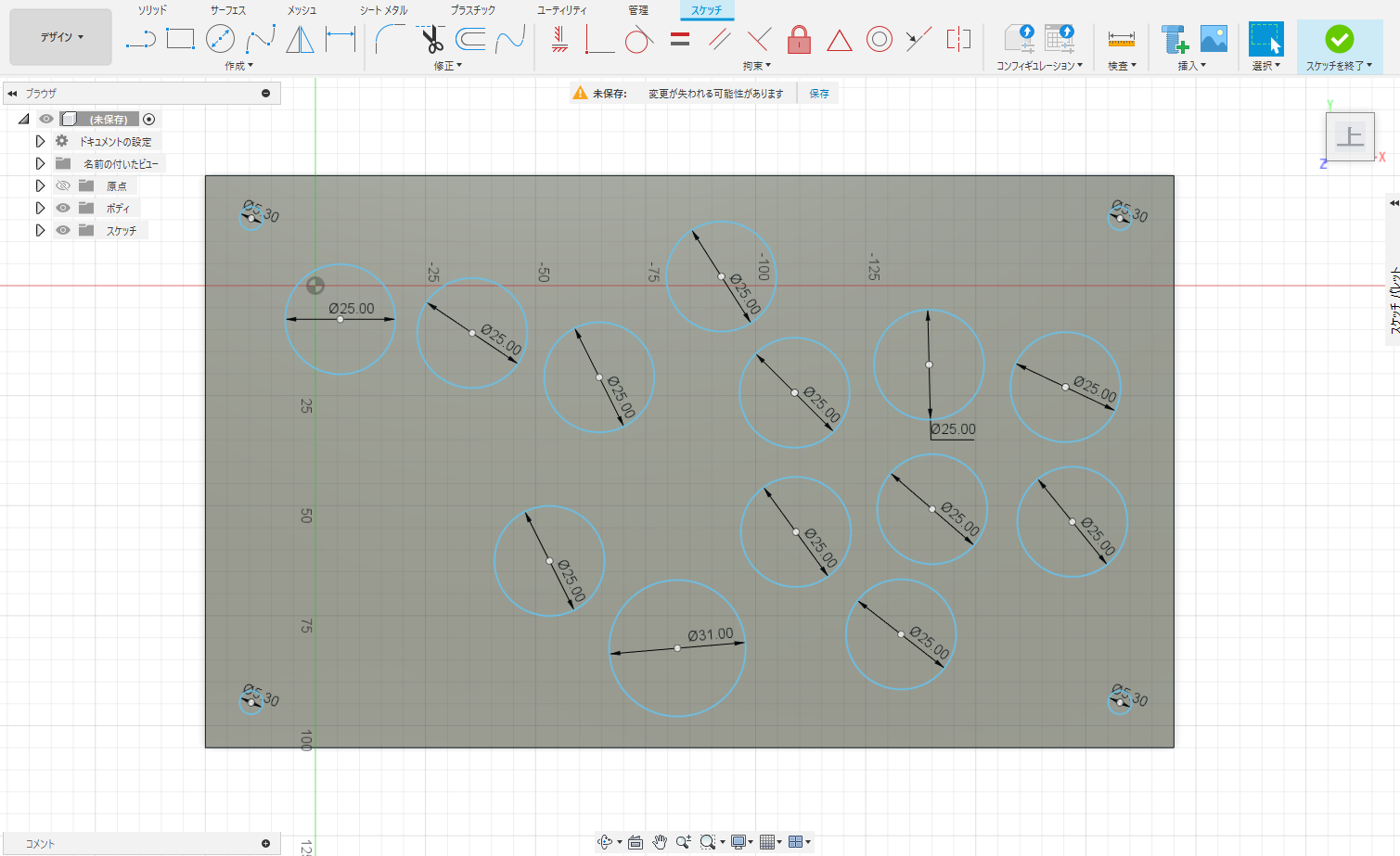
Task: Expand 名前の付いたビュー tree node
Action: pos(40,163)
